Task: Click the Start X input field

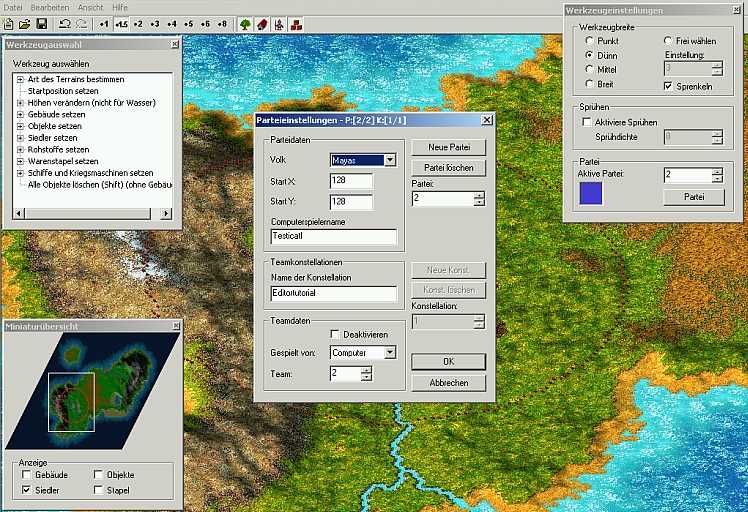Action: [351, 181]
